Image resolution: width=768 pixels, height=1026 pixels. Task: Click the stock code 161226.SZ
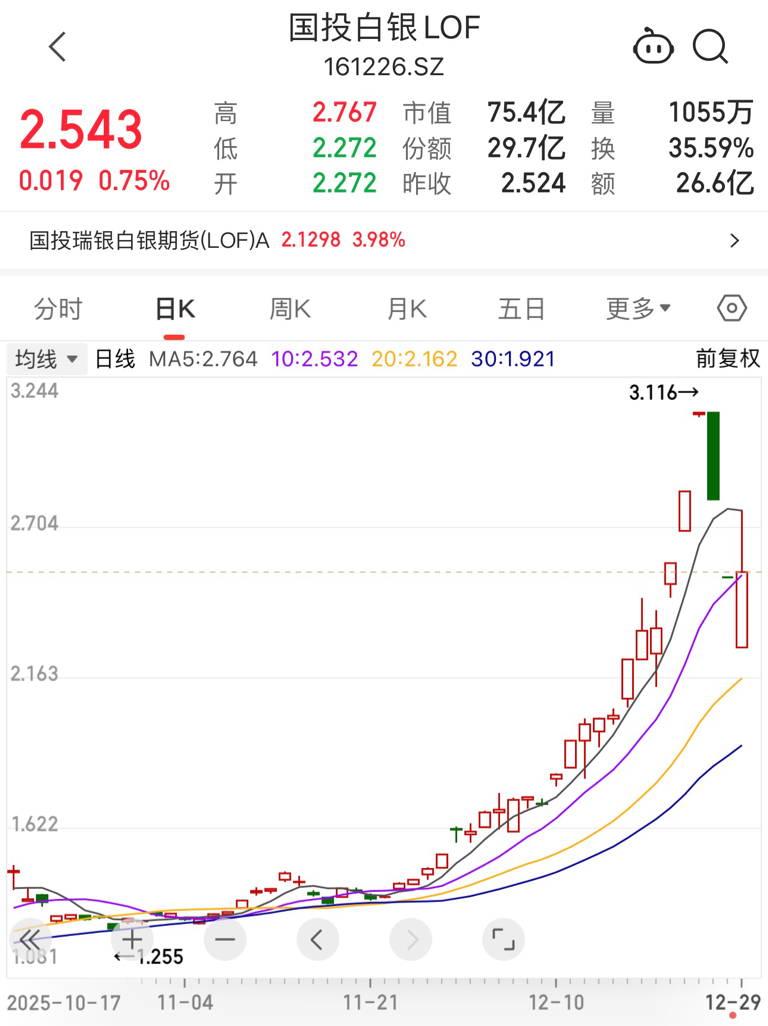(x=384, y=67)
